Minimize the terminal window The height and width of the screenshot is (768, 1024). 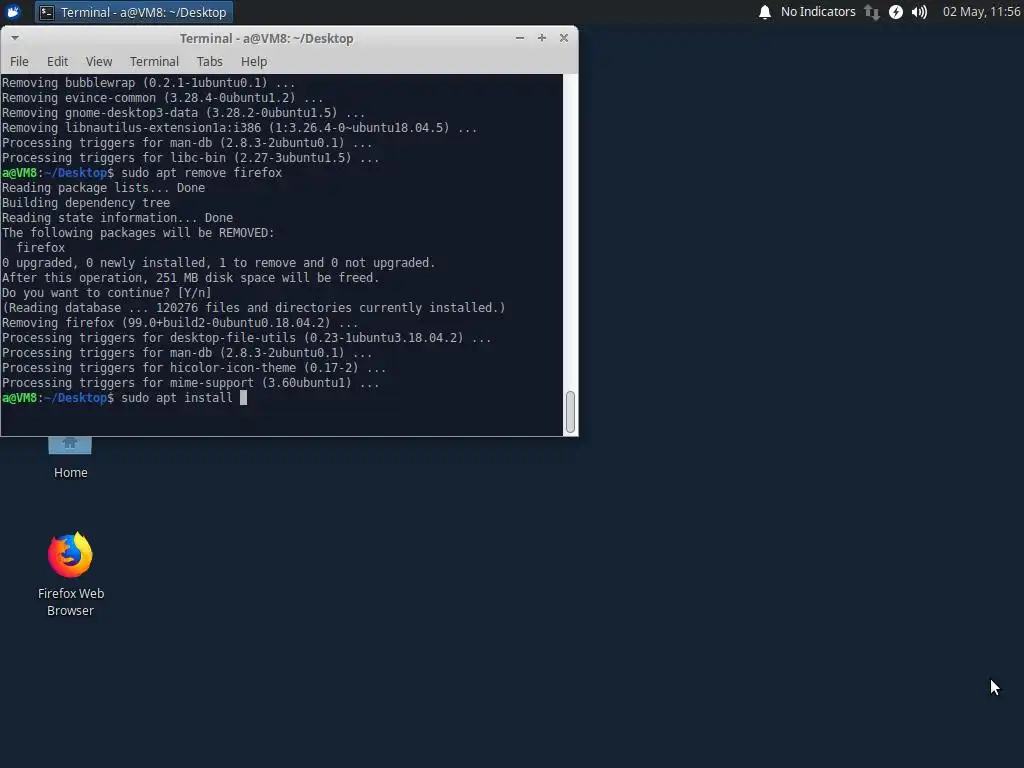coord(520,38)
